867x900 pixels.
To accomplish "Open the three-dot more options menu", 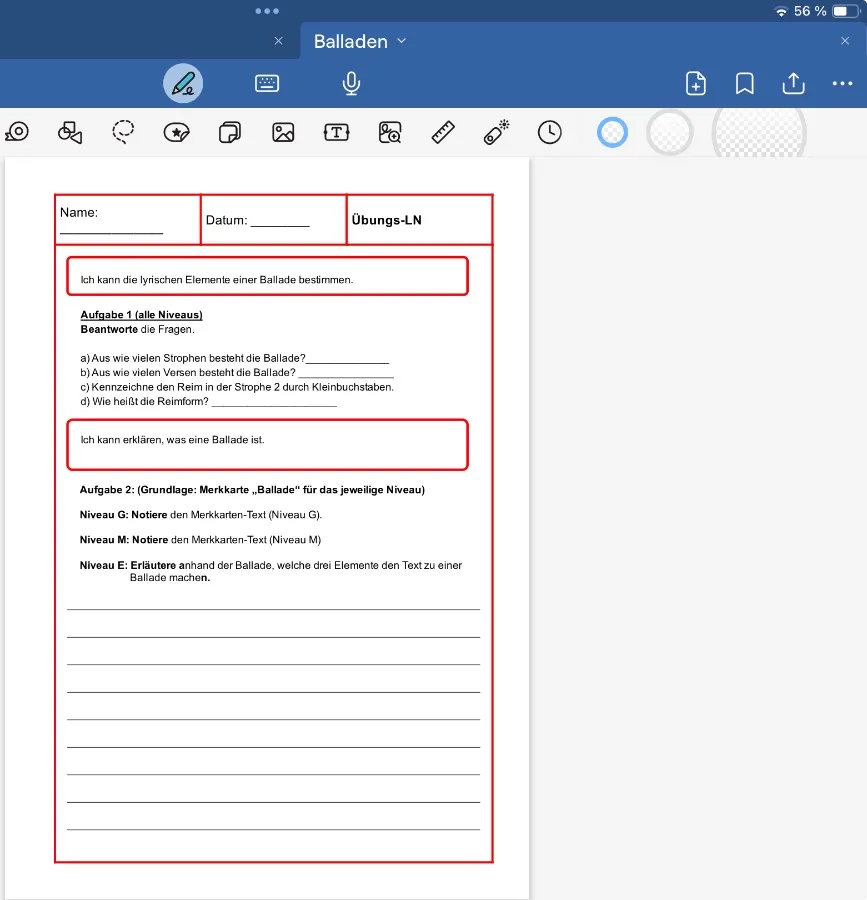I will [x=842, y=84].
